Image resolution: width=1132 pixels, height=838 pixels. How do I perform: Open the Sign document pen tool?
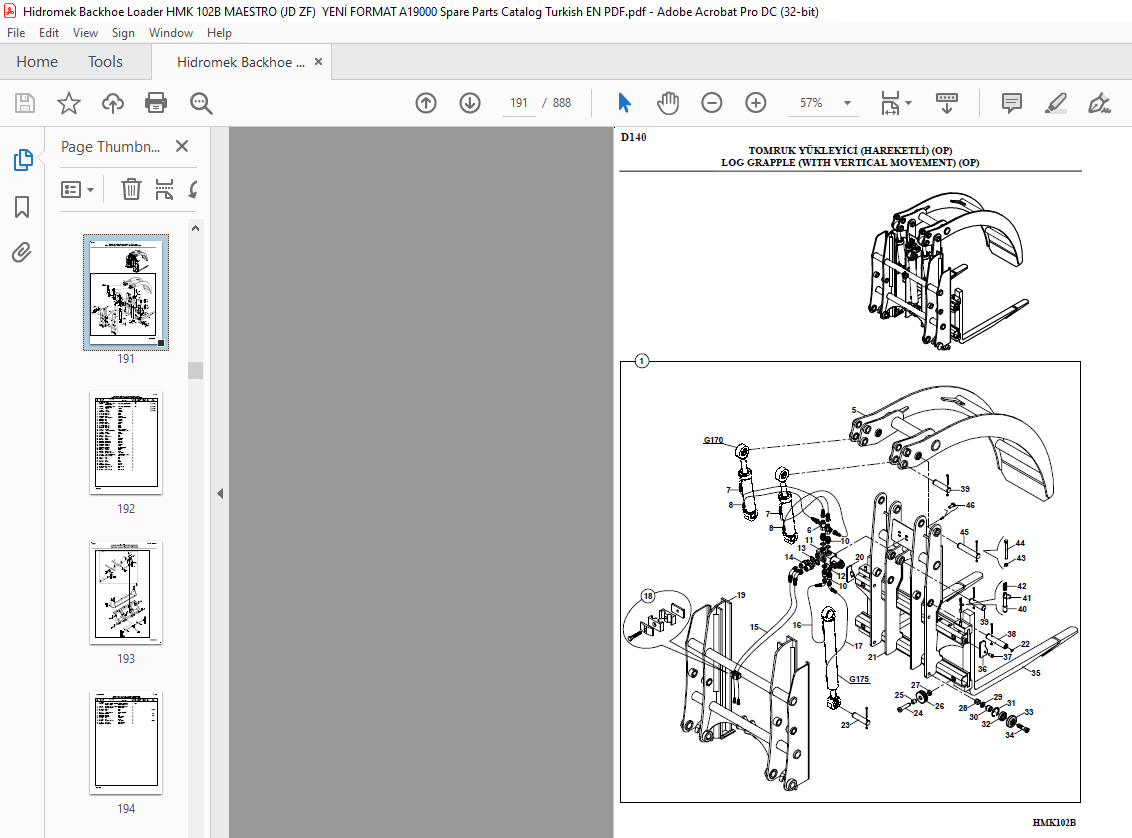1099,103
